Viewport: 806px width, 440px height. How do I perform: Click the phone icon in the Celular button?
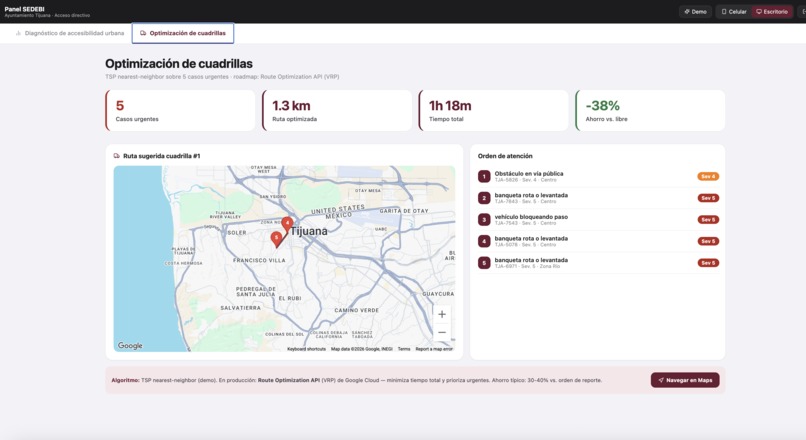tap(724, 11)
